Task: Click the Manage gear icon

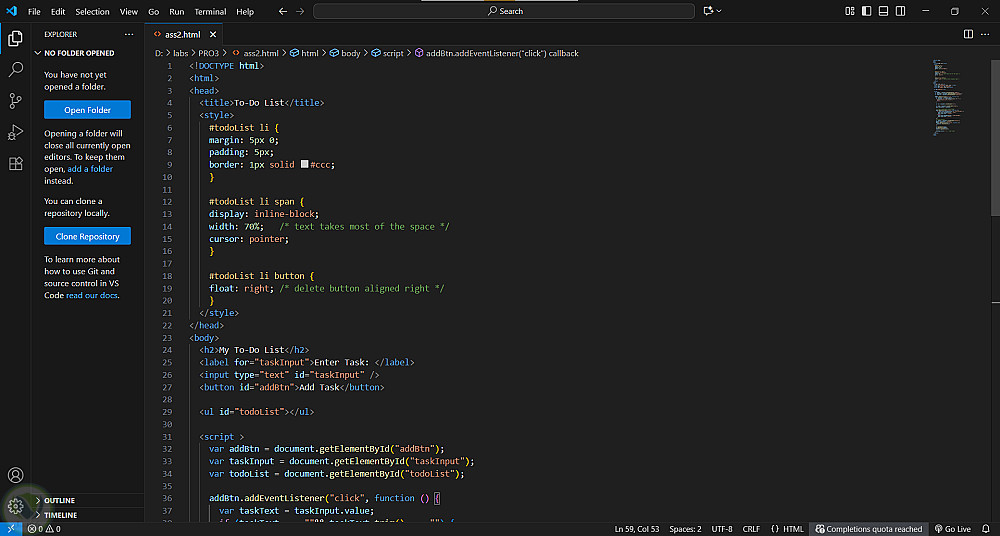Action: pyautogui.click(x=15, y=506)
